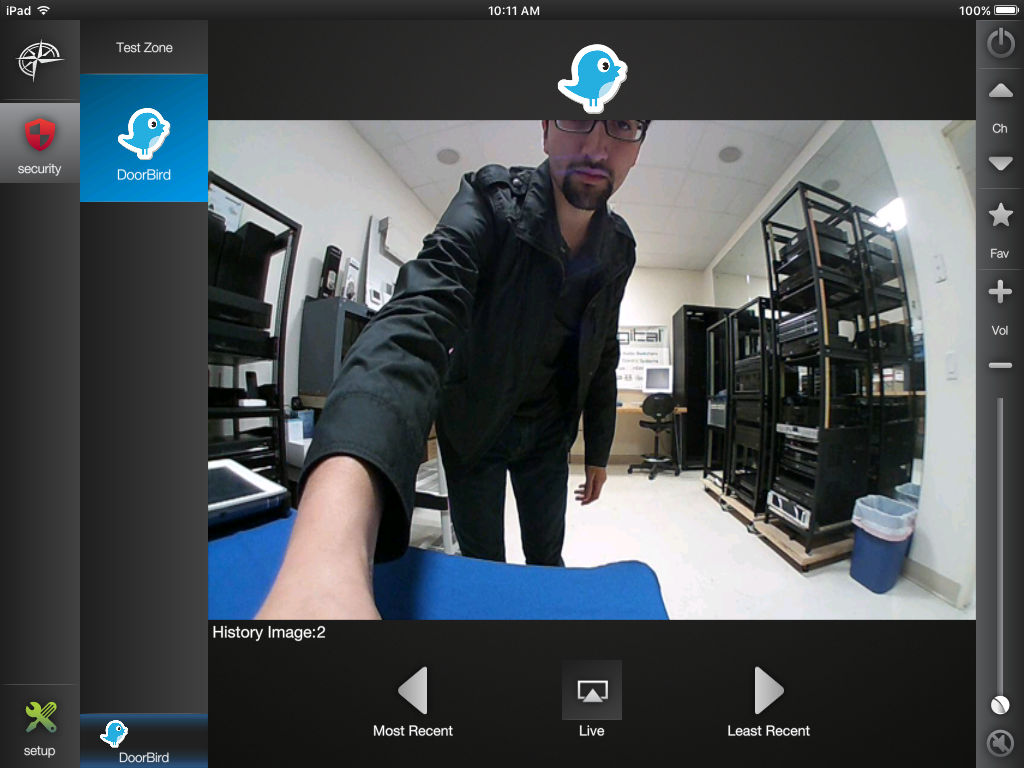
Task: Switch to Live camera view
Action: tap(592, 698)
